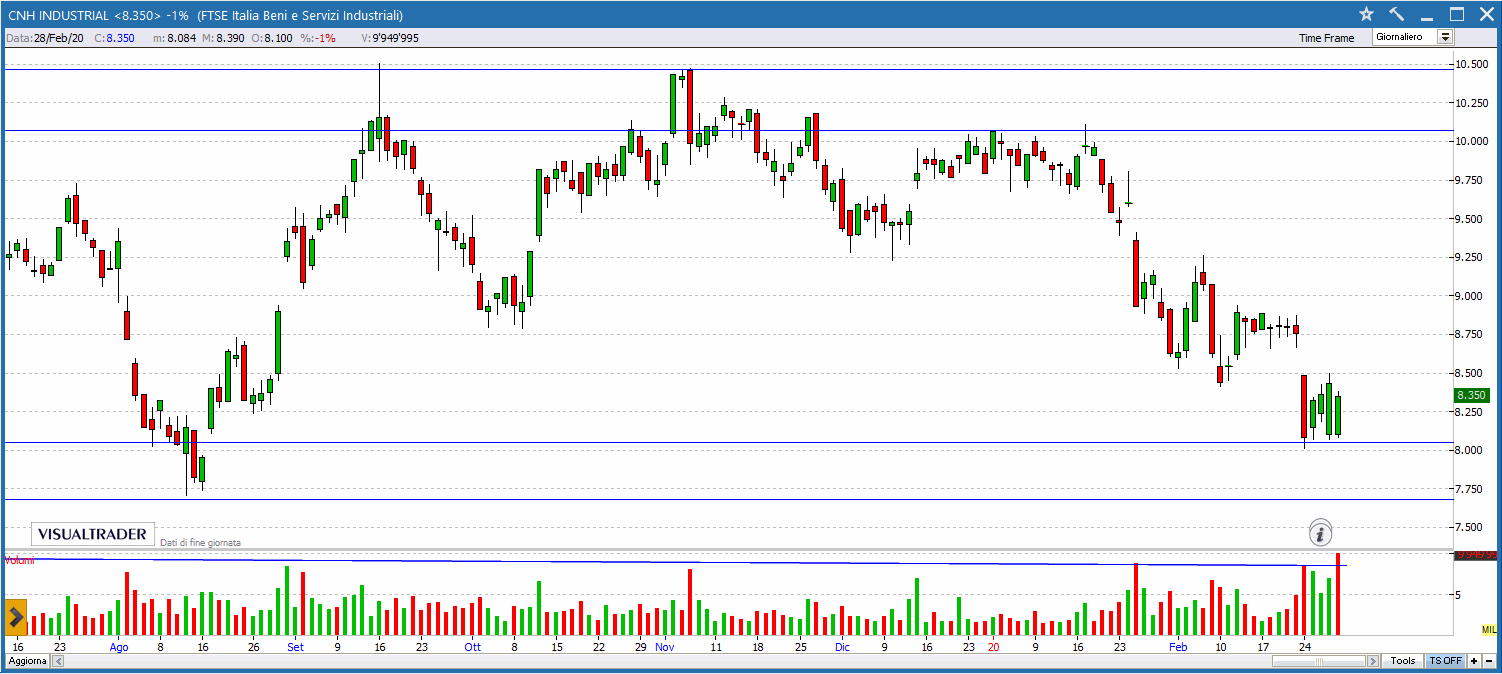Click the 10.500 price axis label
The width and height of the screenshot is (1502, 674).
coord(1473,64)
